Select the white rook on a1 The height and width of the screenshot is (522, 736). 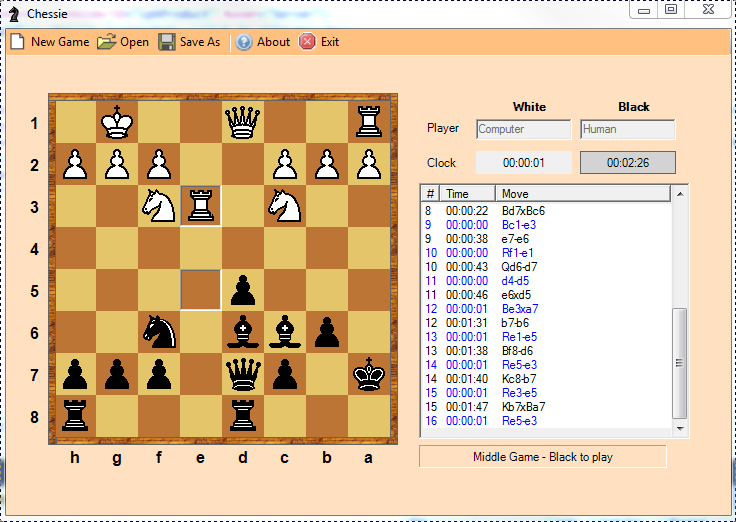pos(369,122)
